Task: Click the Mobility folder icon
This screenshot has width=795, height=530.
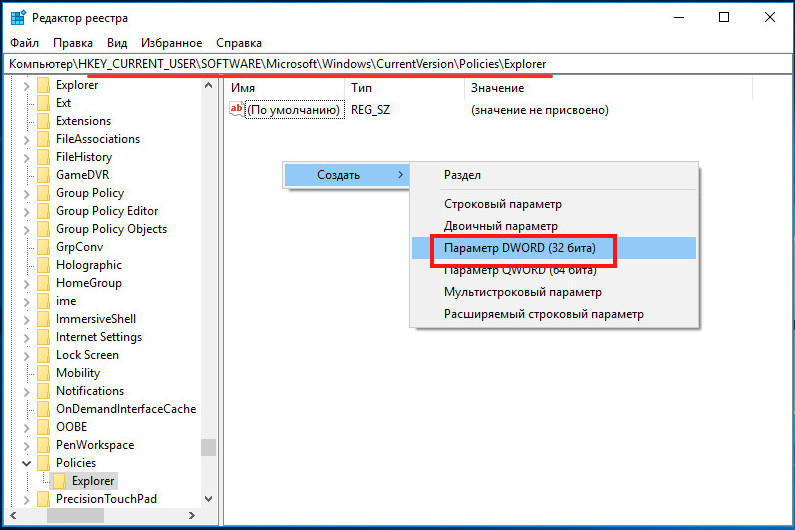Action: (44, 373)
